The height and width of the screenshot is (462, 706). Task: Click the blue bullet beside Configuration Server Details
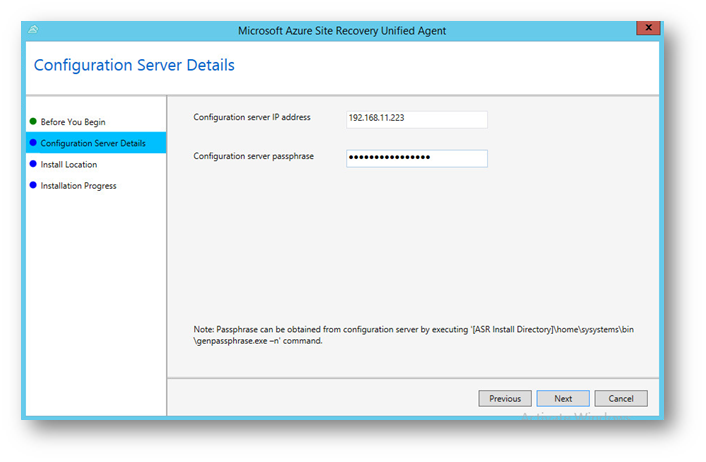tap(33, 143)
